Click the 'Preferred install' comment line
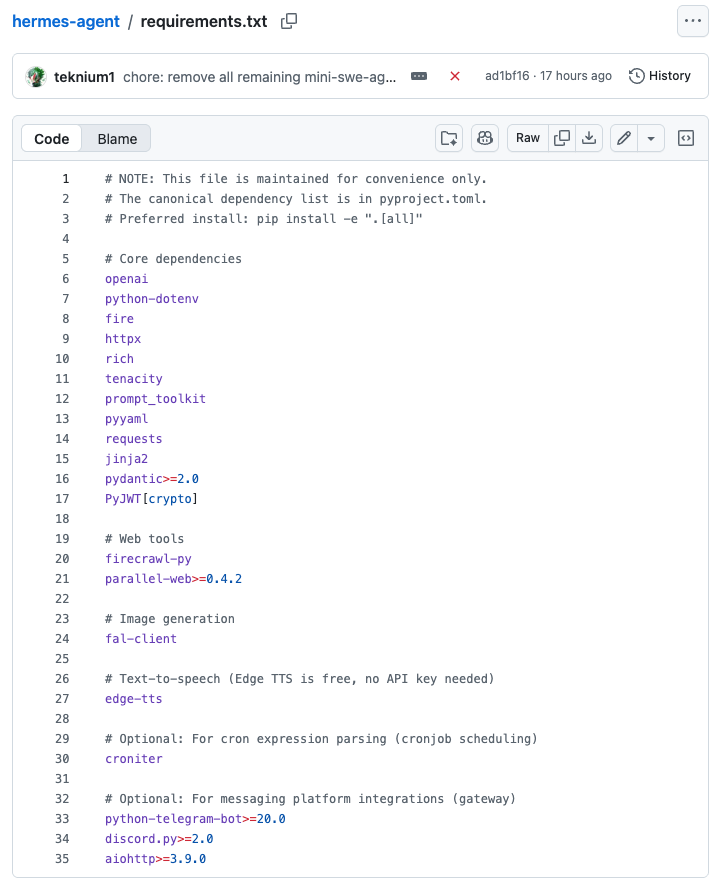The image size is (716, 891). tap(264, 219)
